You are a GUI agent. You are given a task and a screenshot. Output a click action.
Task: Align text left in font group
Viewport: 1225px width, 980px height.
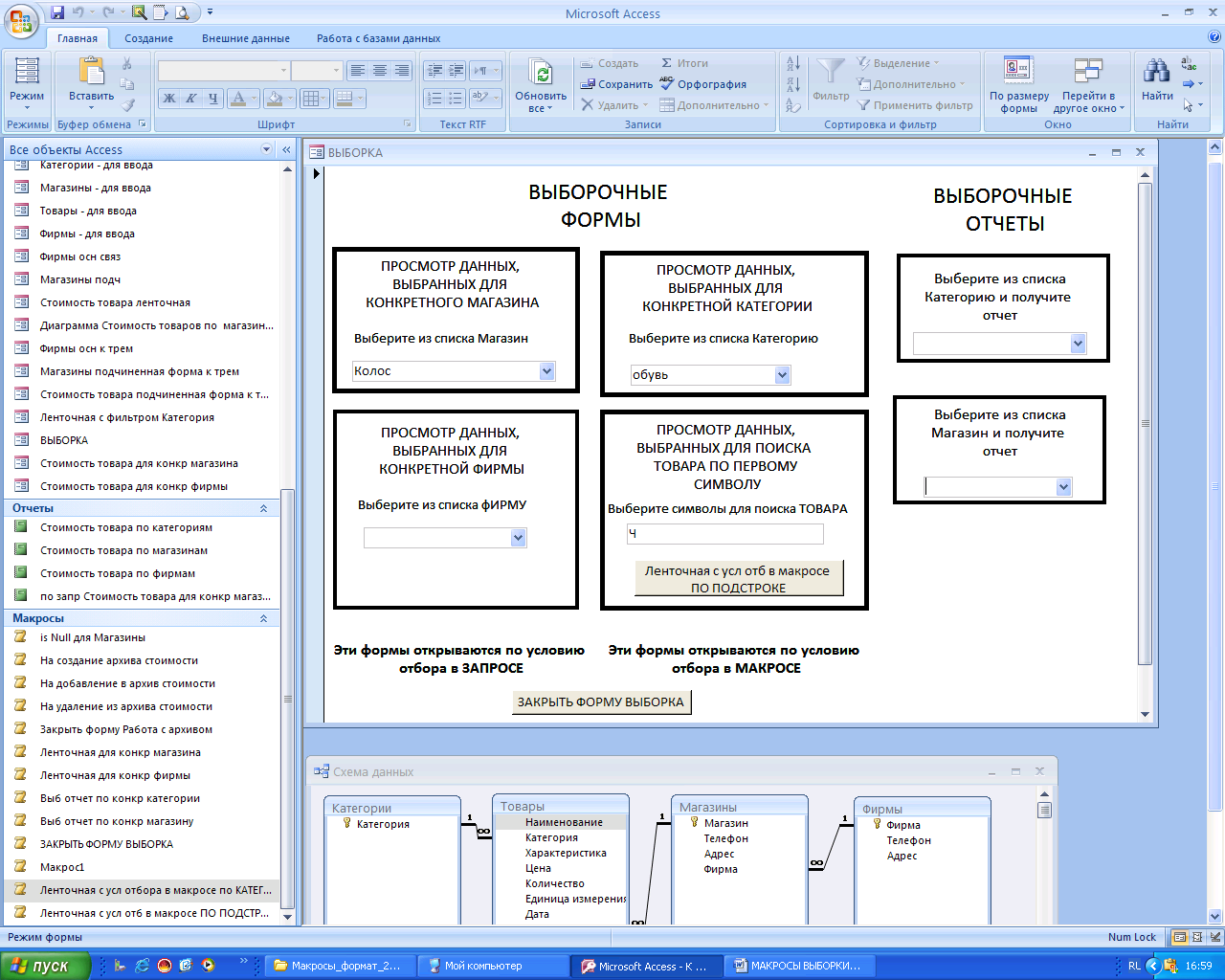click(x=358, y=71)
